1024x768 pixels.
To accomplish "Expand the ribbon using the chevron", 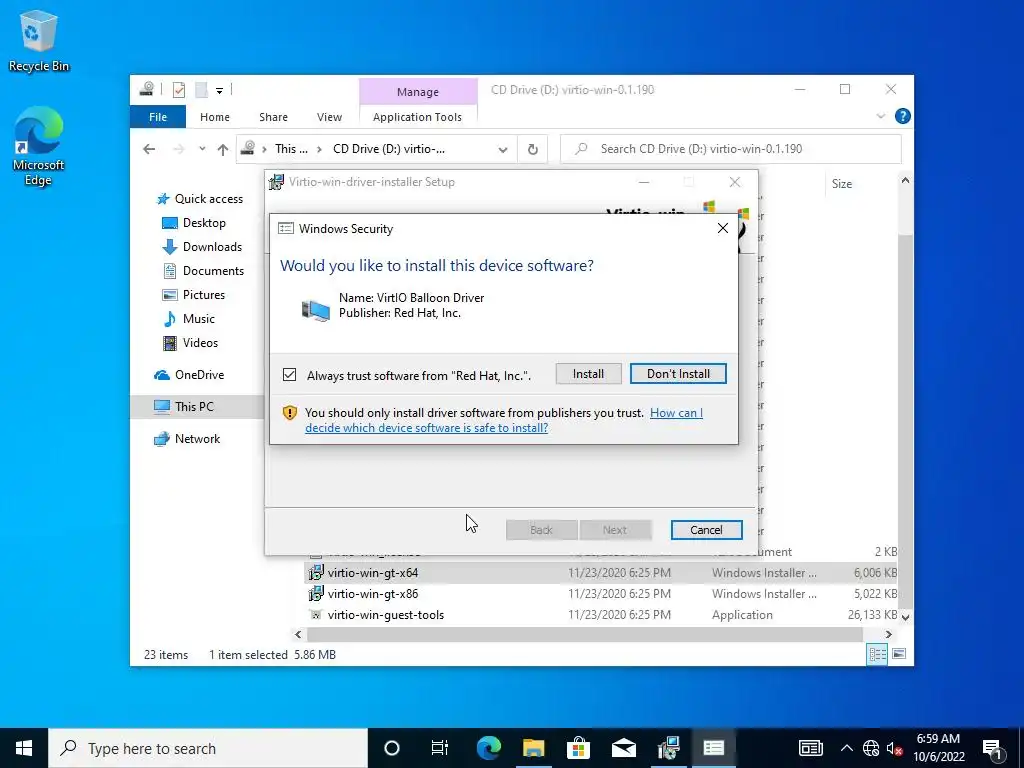I will tap(880, 116).
